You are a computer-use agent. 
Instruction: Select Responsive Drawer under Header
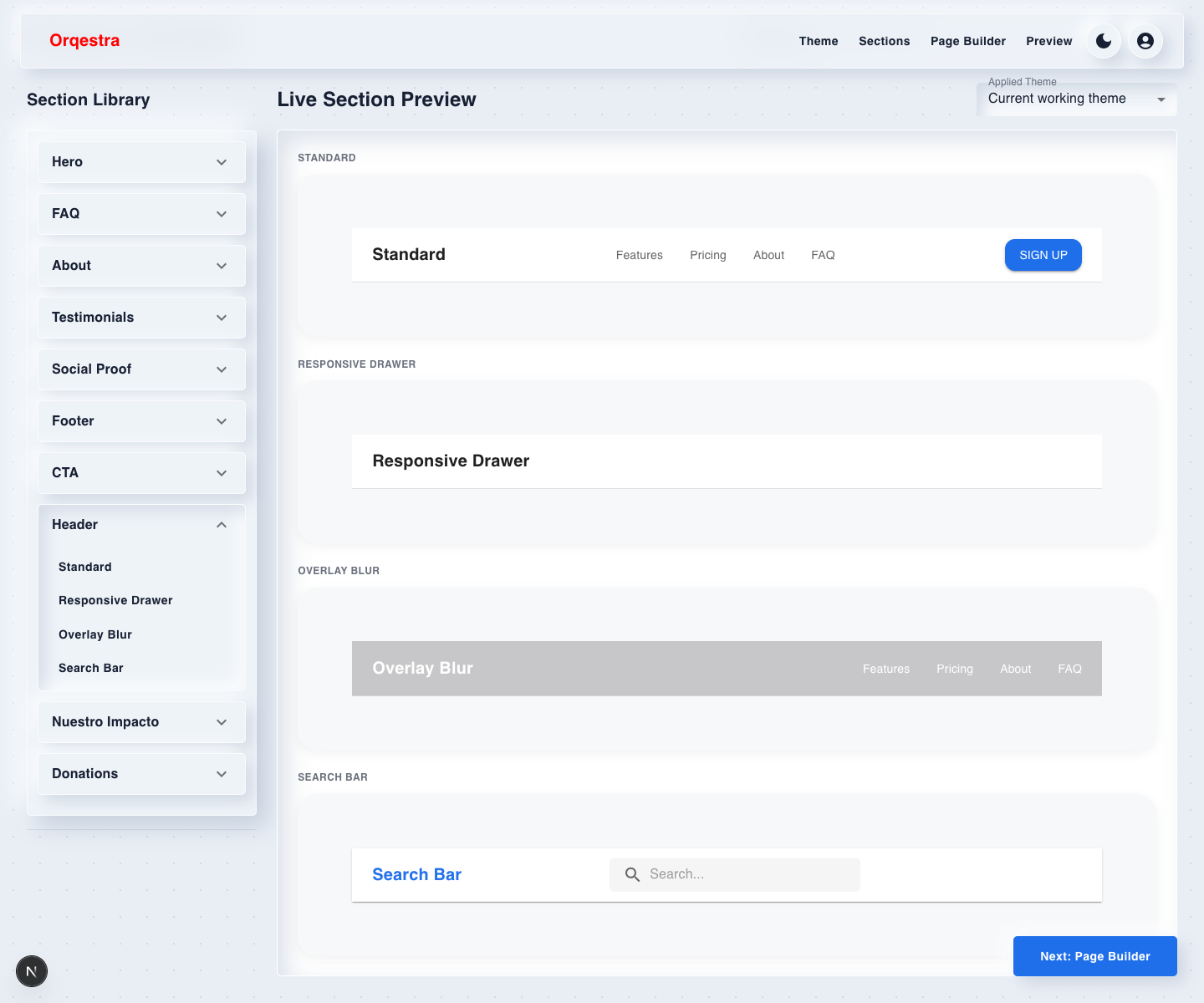click(x=115, y=600)
